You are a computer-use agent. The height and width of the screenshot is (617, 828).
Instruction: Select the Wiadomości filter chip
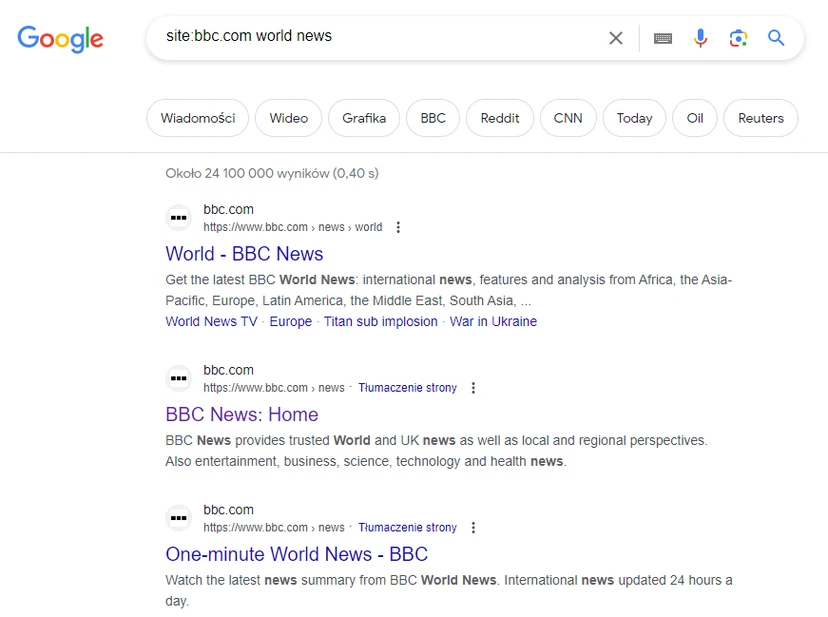point(197,118)
